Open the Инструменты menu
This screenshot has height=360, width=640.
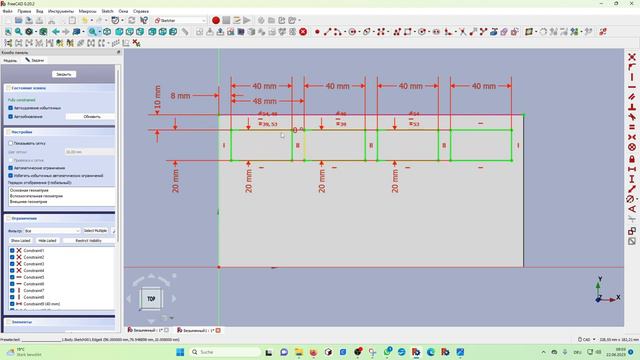61,11
